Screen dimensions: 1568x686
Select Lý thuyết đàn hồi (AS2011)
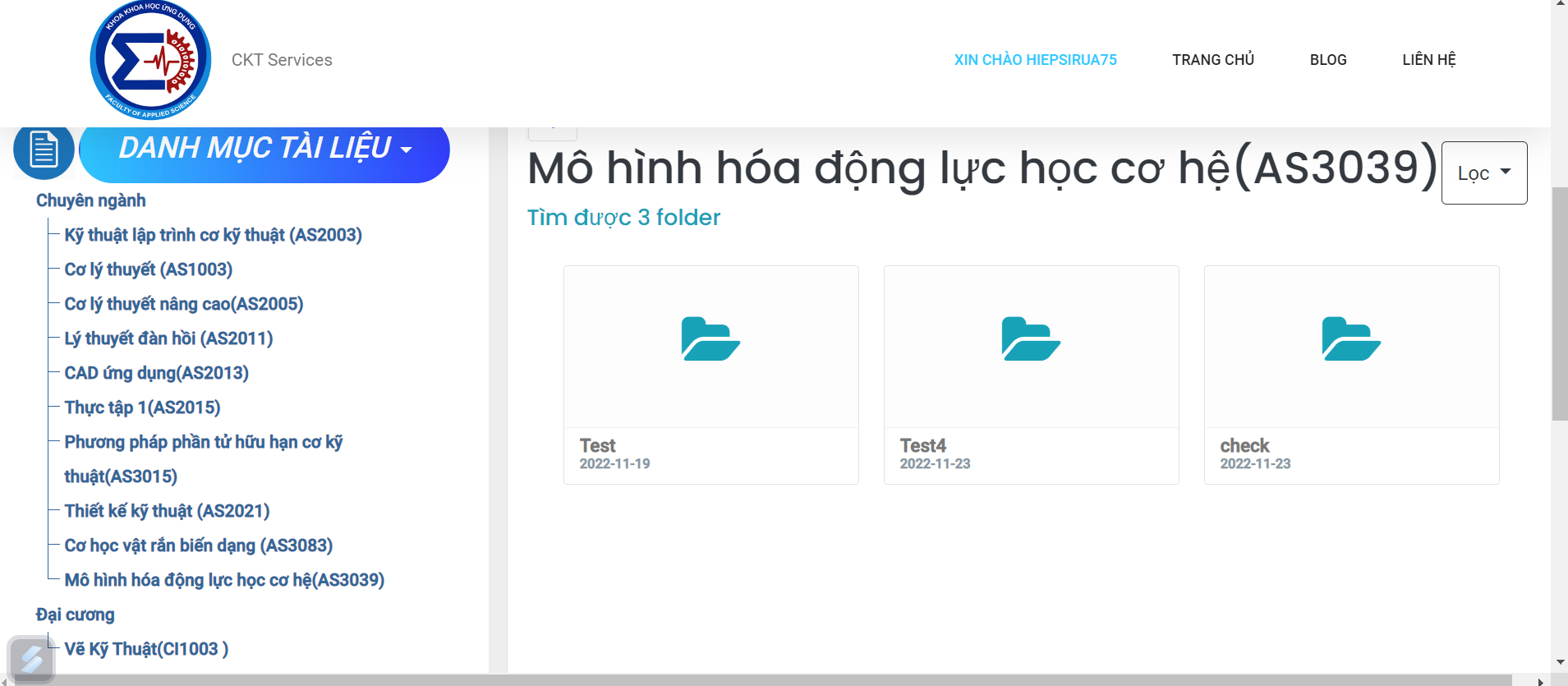click(x=168, y=338)
